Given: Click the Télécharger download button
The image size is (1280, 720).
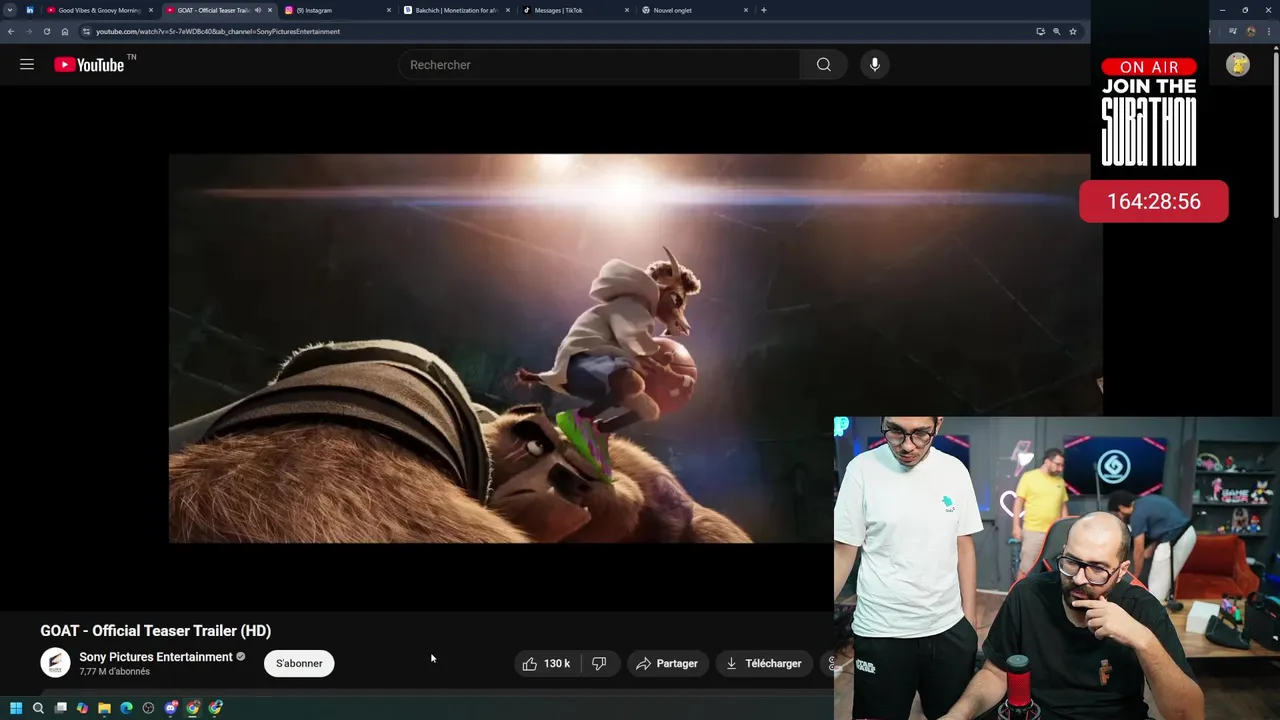Looking at the screenshot, I should pyautogui.click(x=764, y=664).
